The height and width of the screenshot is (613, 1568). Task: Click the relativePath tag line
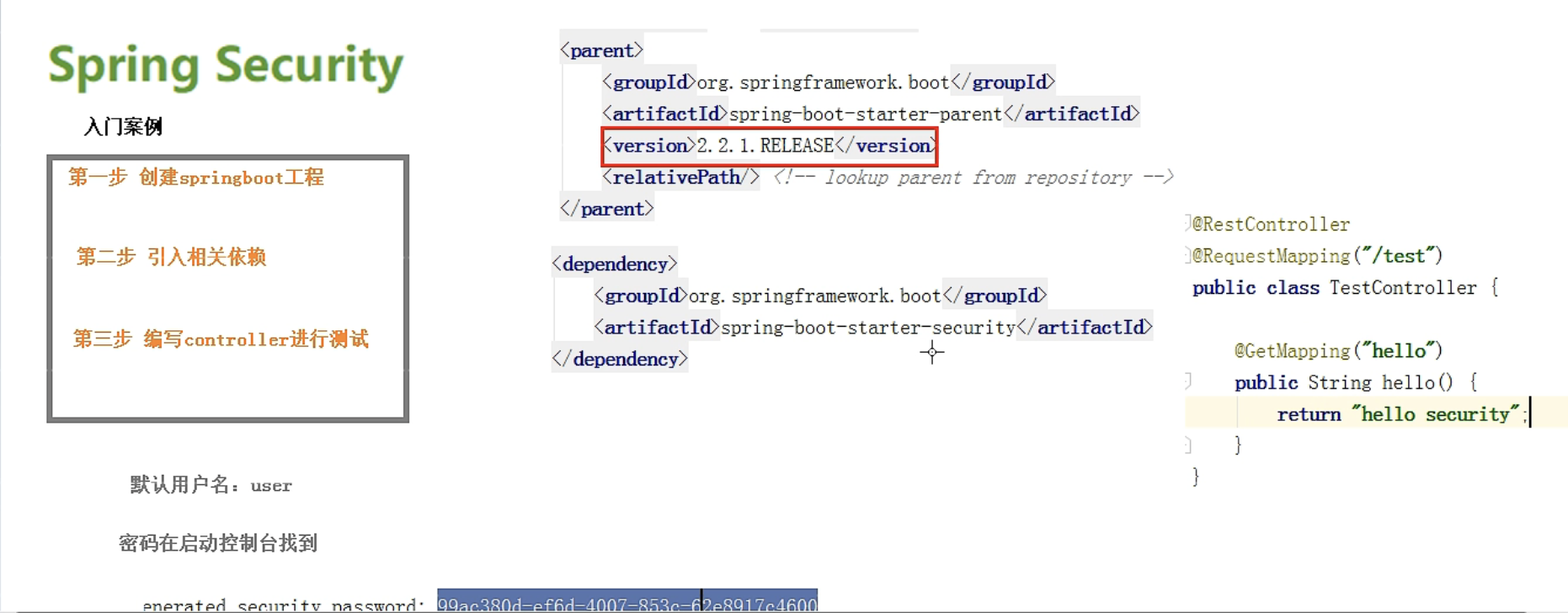point(680,178)
